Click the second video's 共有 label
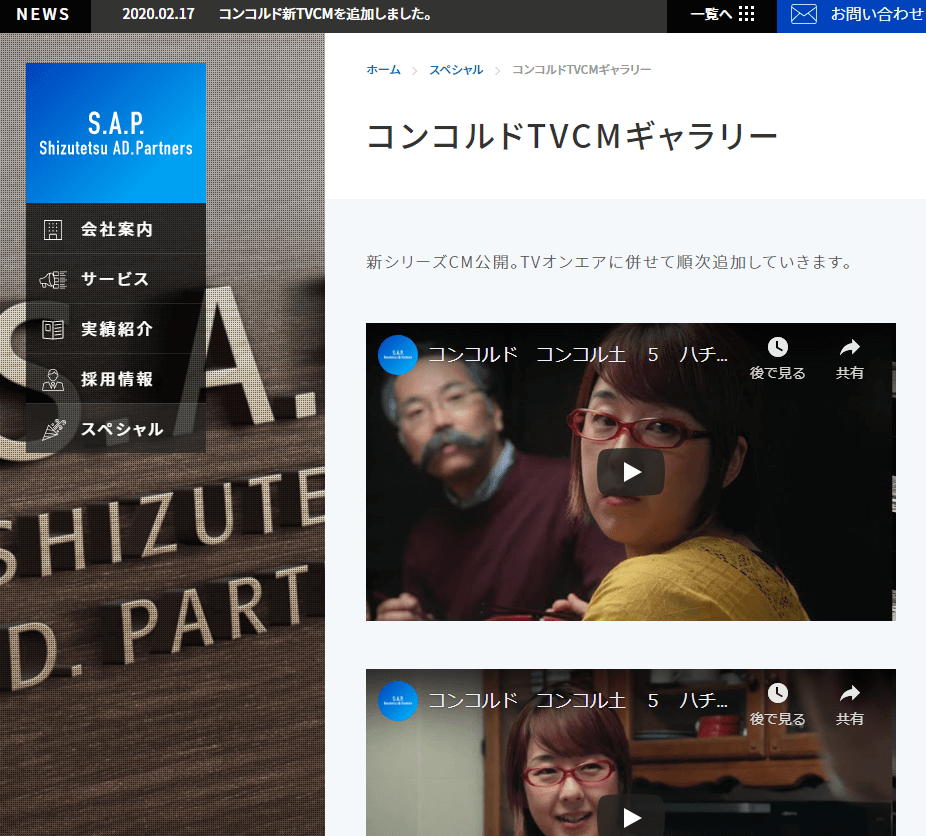 [849, 719]
